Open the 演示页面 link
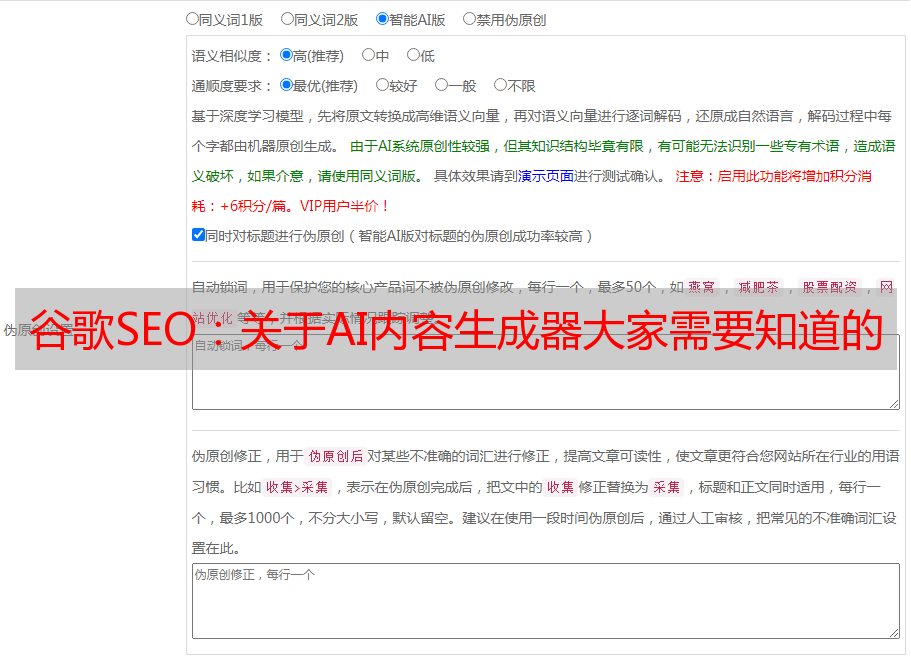 [x=546, y=176]
